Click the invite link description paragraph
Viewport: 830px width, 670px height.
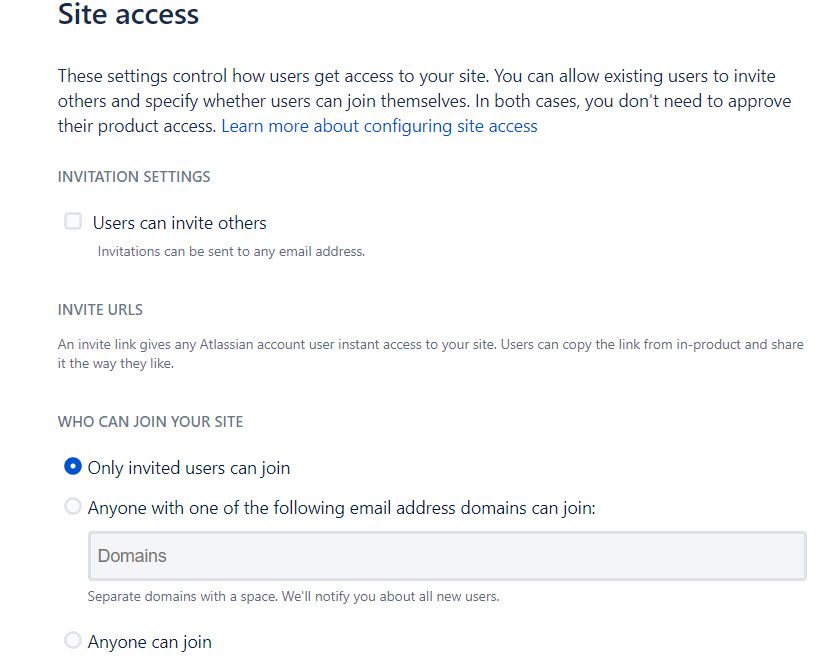pos(430,353)
